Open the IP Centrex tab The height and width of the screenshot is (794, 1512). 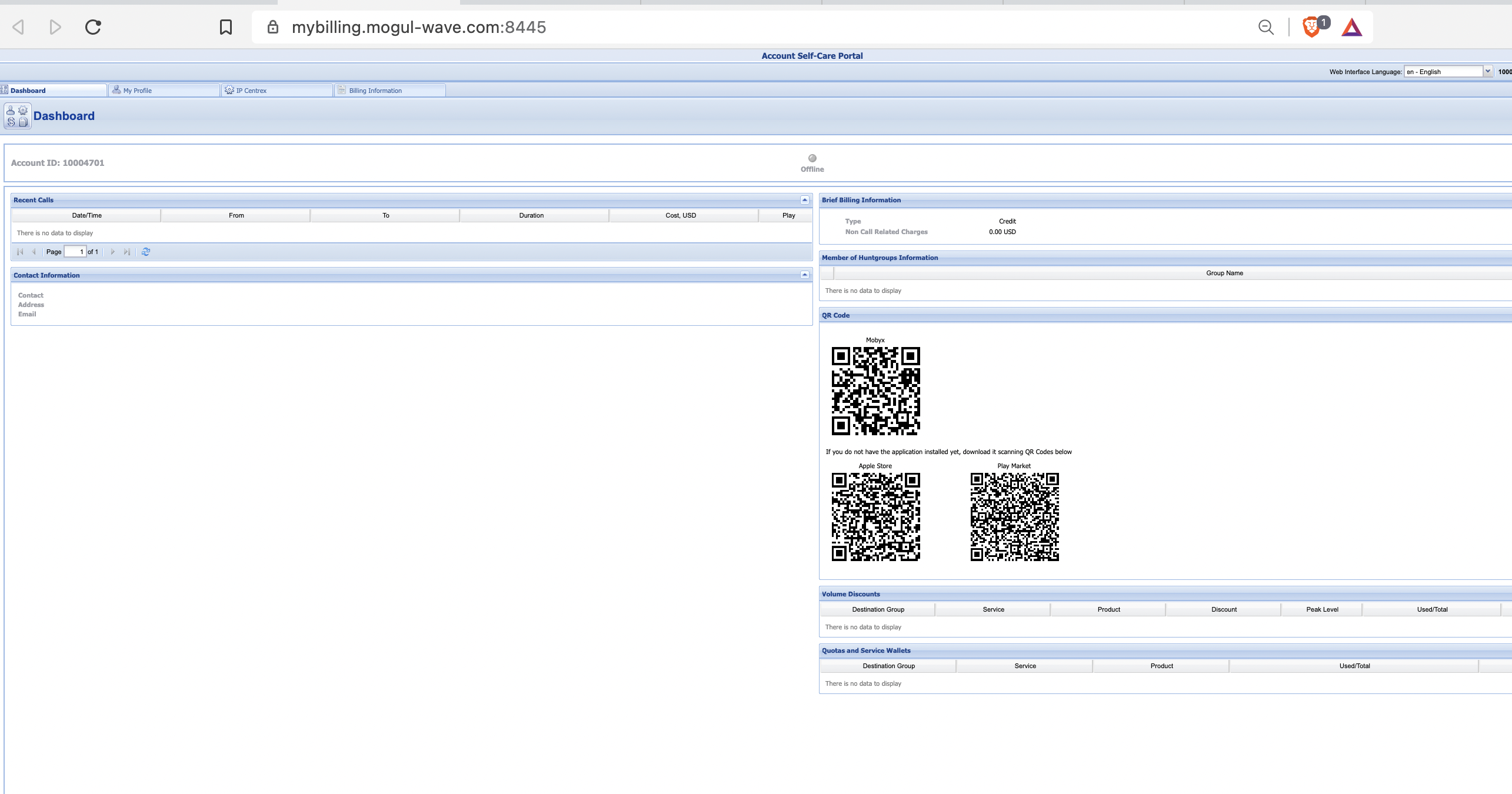coord(277,91)
